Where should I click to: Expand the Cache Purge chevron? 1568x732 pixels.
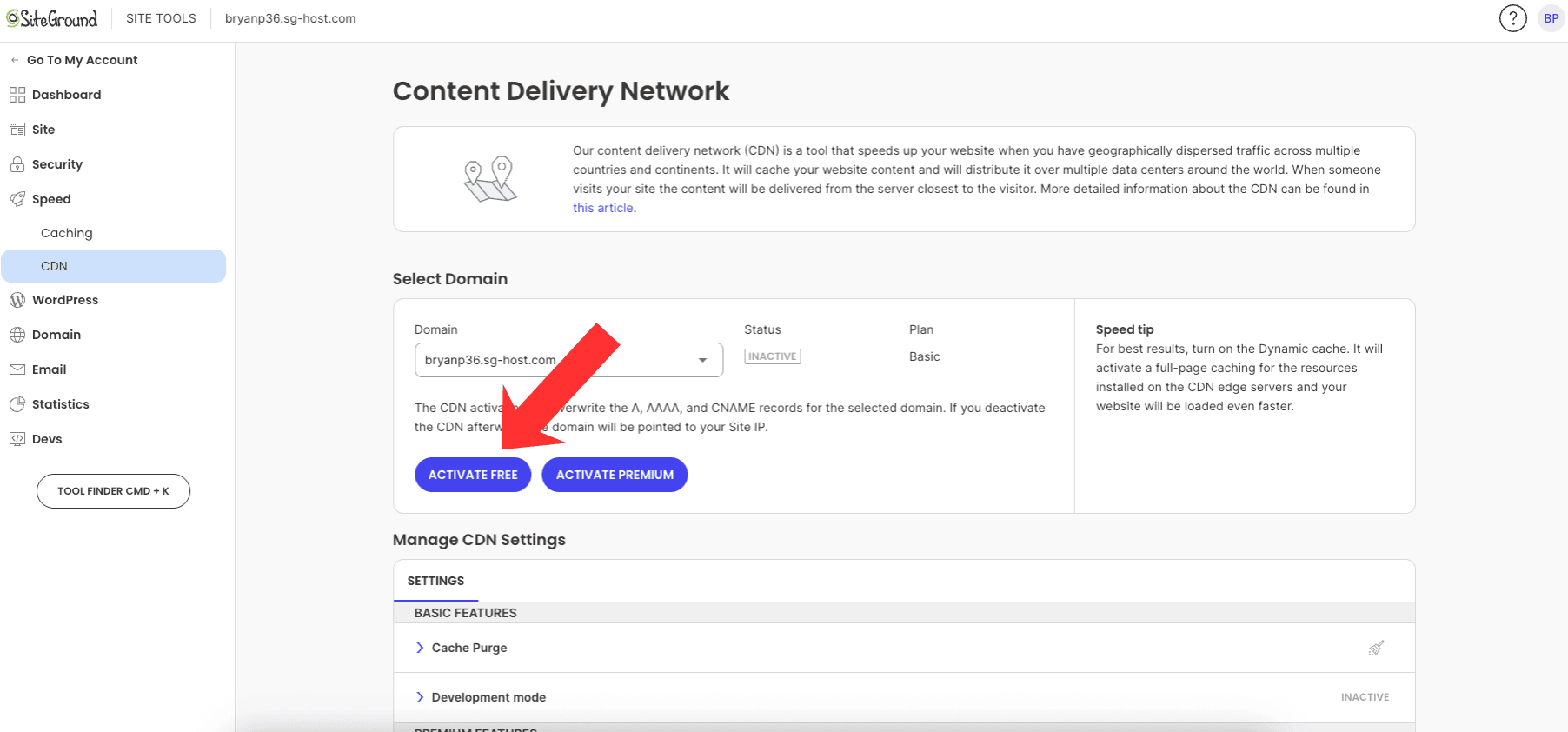tap(420, 648)
